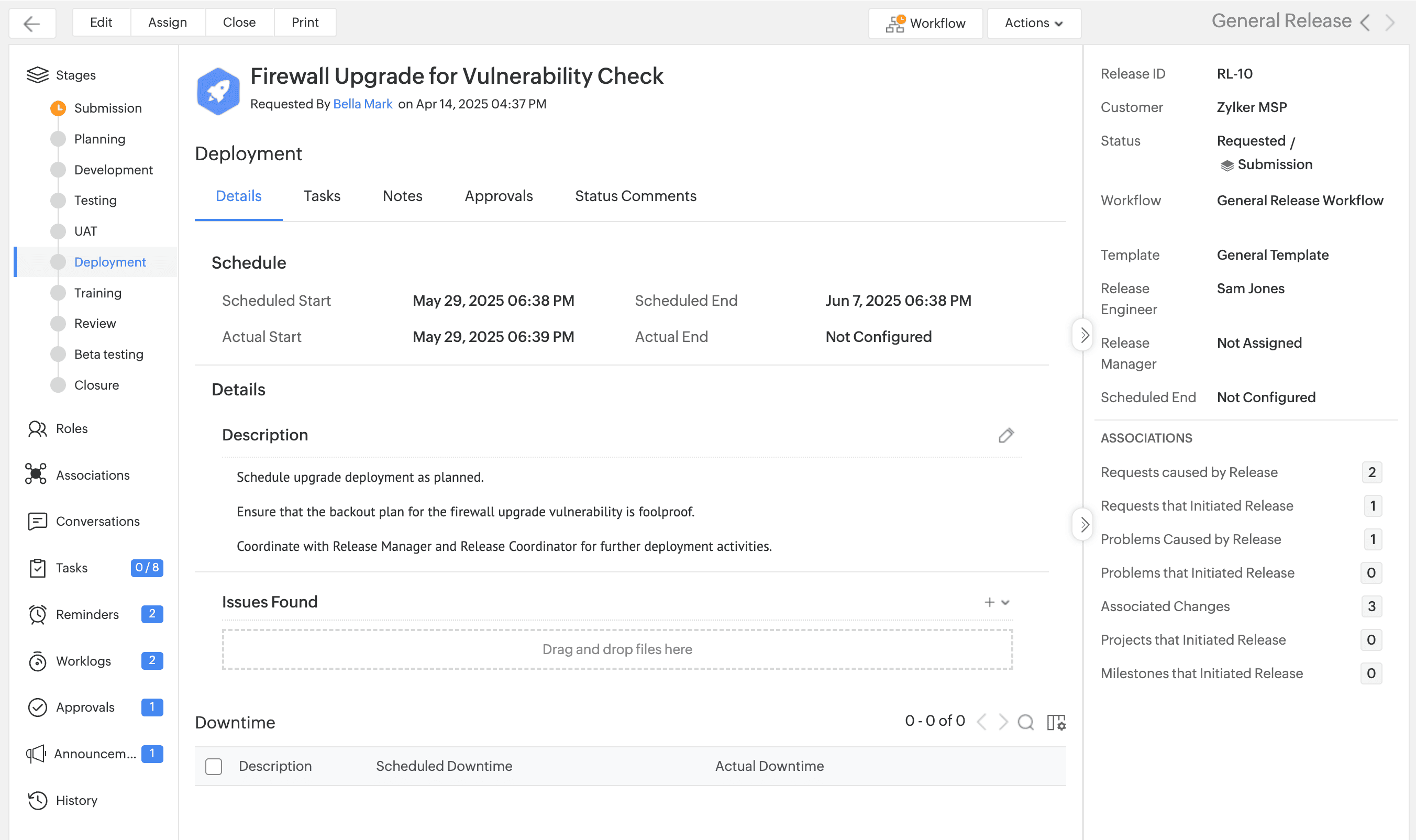Select the Testing stage
Screen dimensions: 1416x840
95,201
